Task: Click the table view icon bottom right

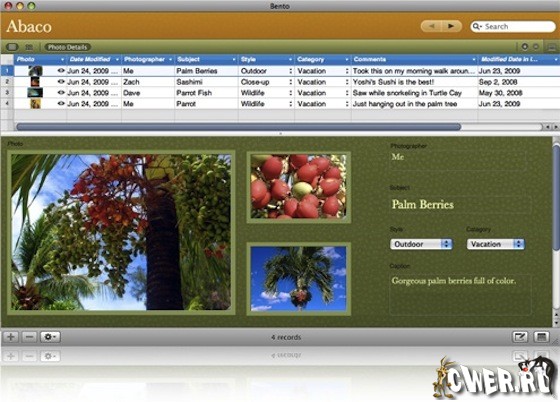Action: 541,337
